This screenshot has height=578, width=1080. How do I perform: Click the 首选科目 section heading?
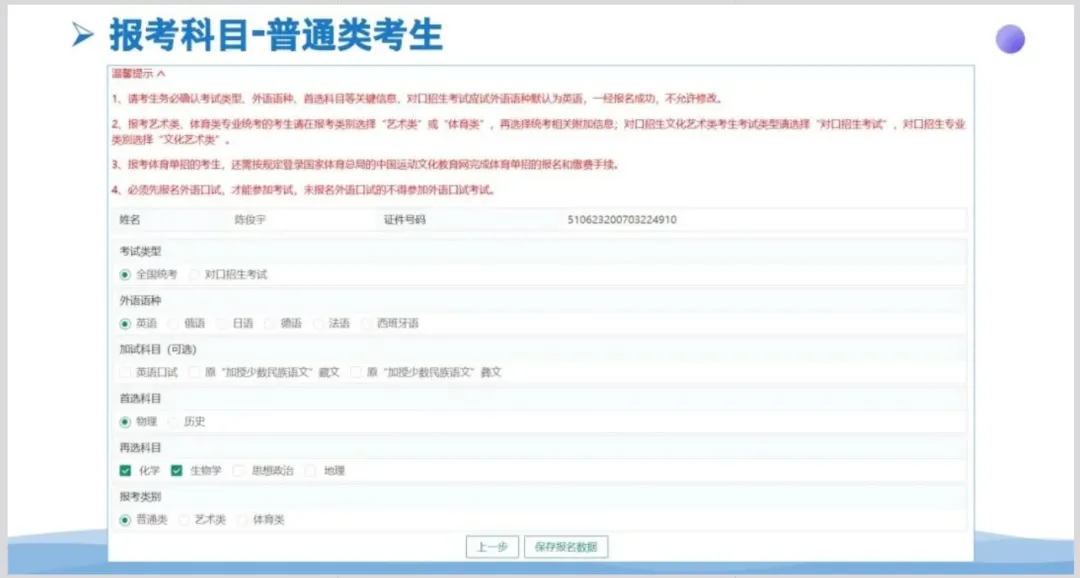[x=140, y=398]
